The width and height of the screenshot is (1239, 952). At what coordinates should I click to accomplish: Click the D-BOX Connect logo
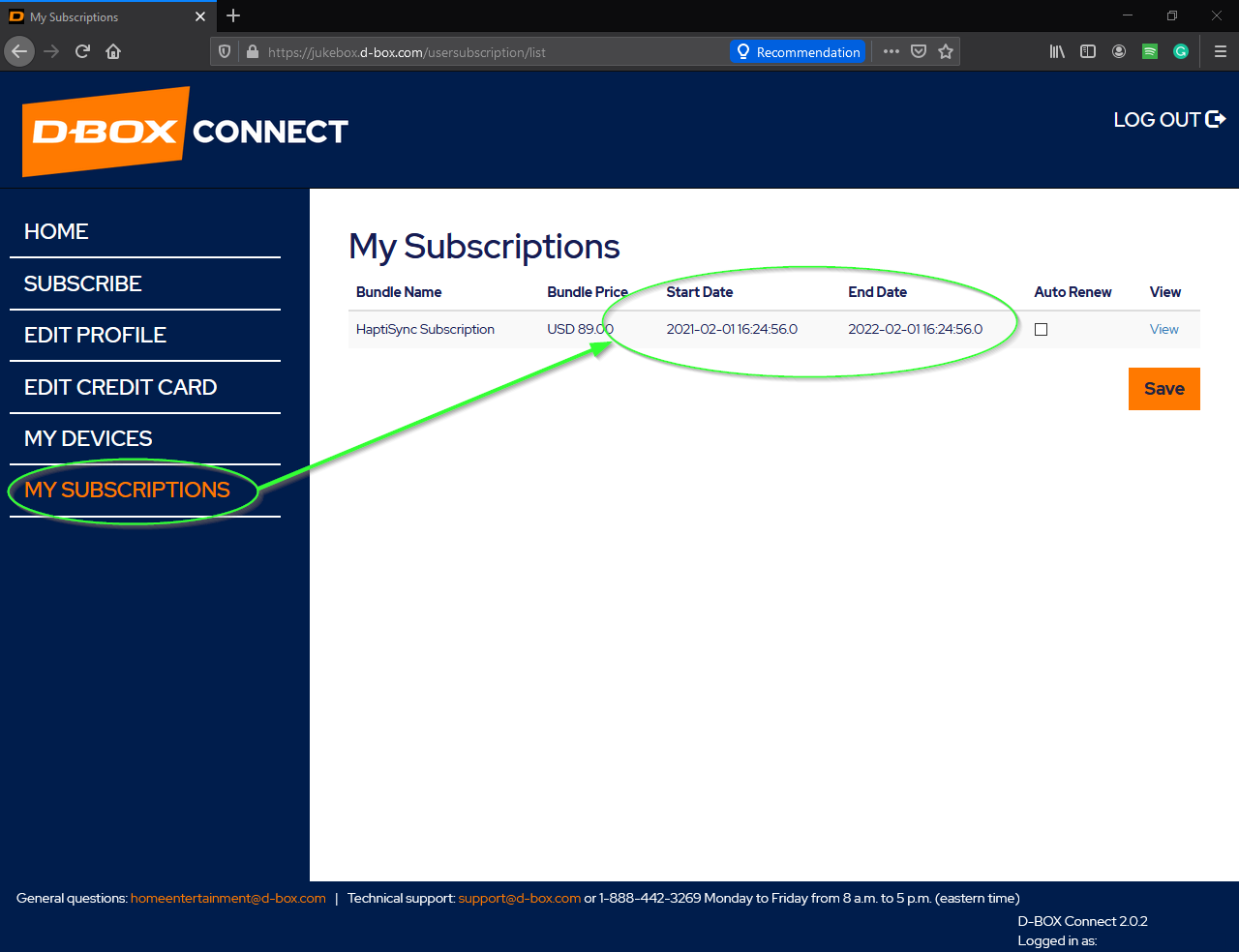(105, 131)
